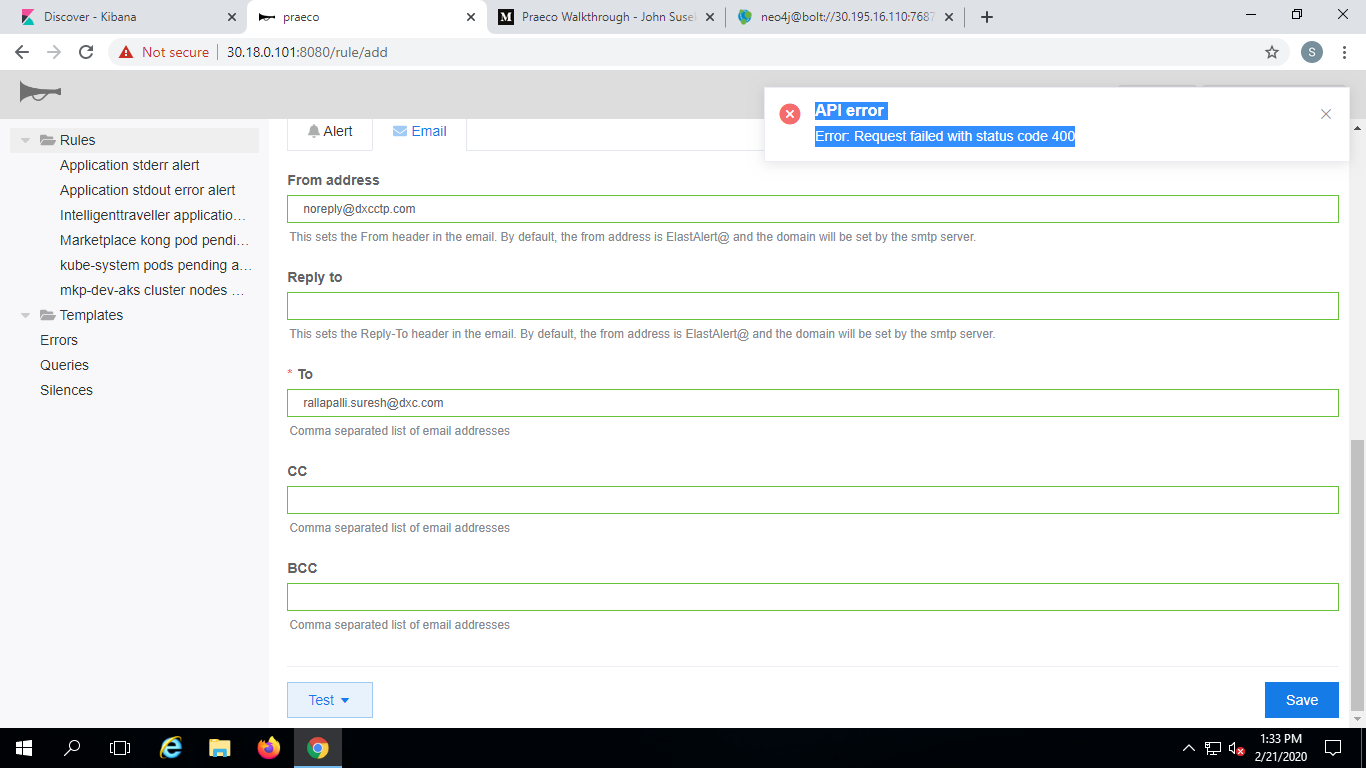Switch to the Alert tab
This screenshot has height=768, width=1366.
coord(330,131)
